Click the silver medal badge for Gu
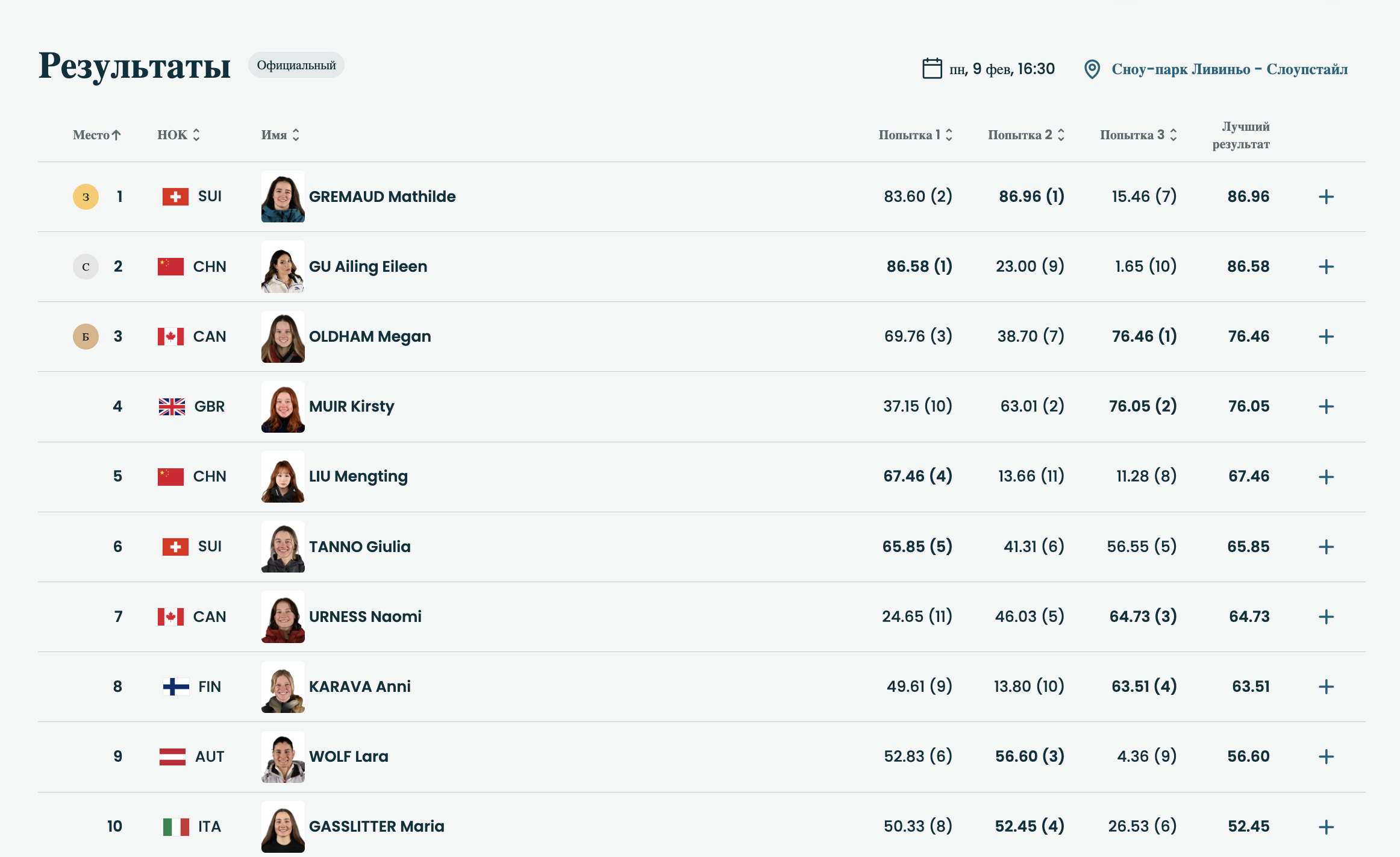This screenshot has width=1400, height=857. [x=86, y=266]
